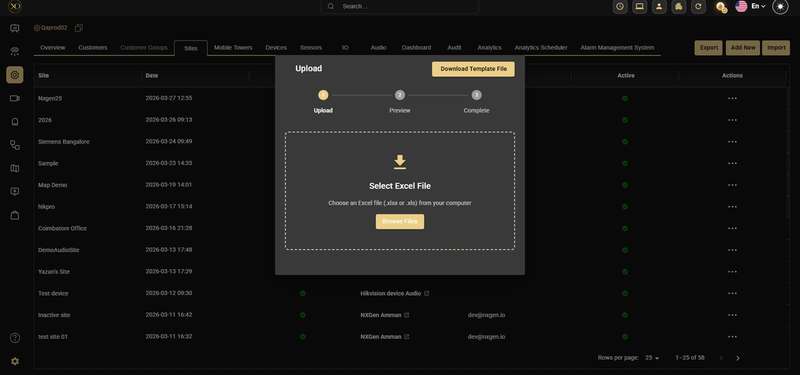Open the actions menu for the Coimbatore Office row

coord(732,229)
